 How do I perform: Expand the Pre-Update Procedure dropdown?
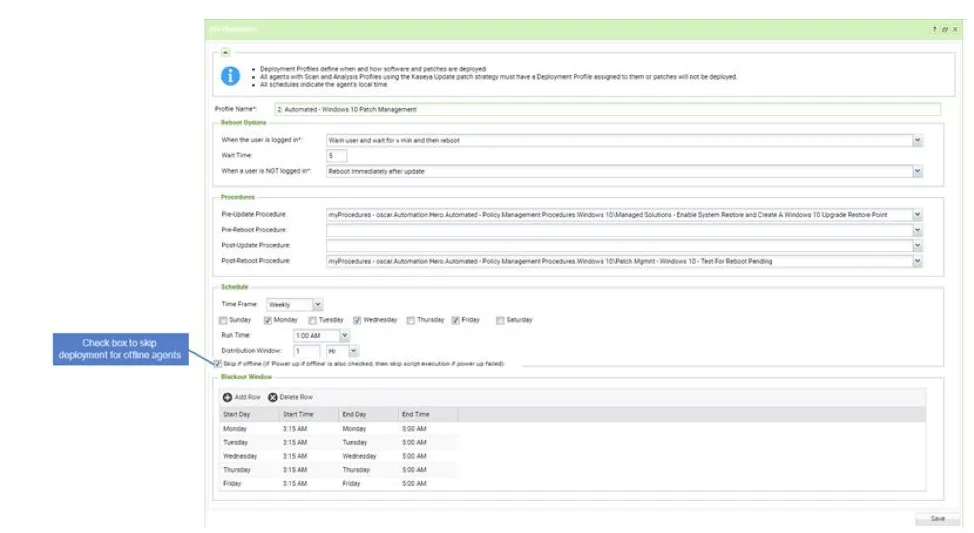click(x=917, y=215)
